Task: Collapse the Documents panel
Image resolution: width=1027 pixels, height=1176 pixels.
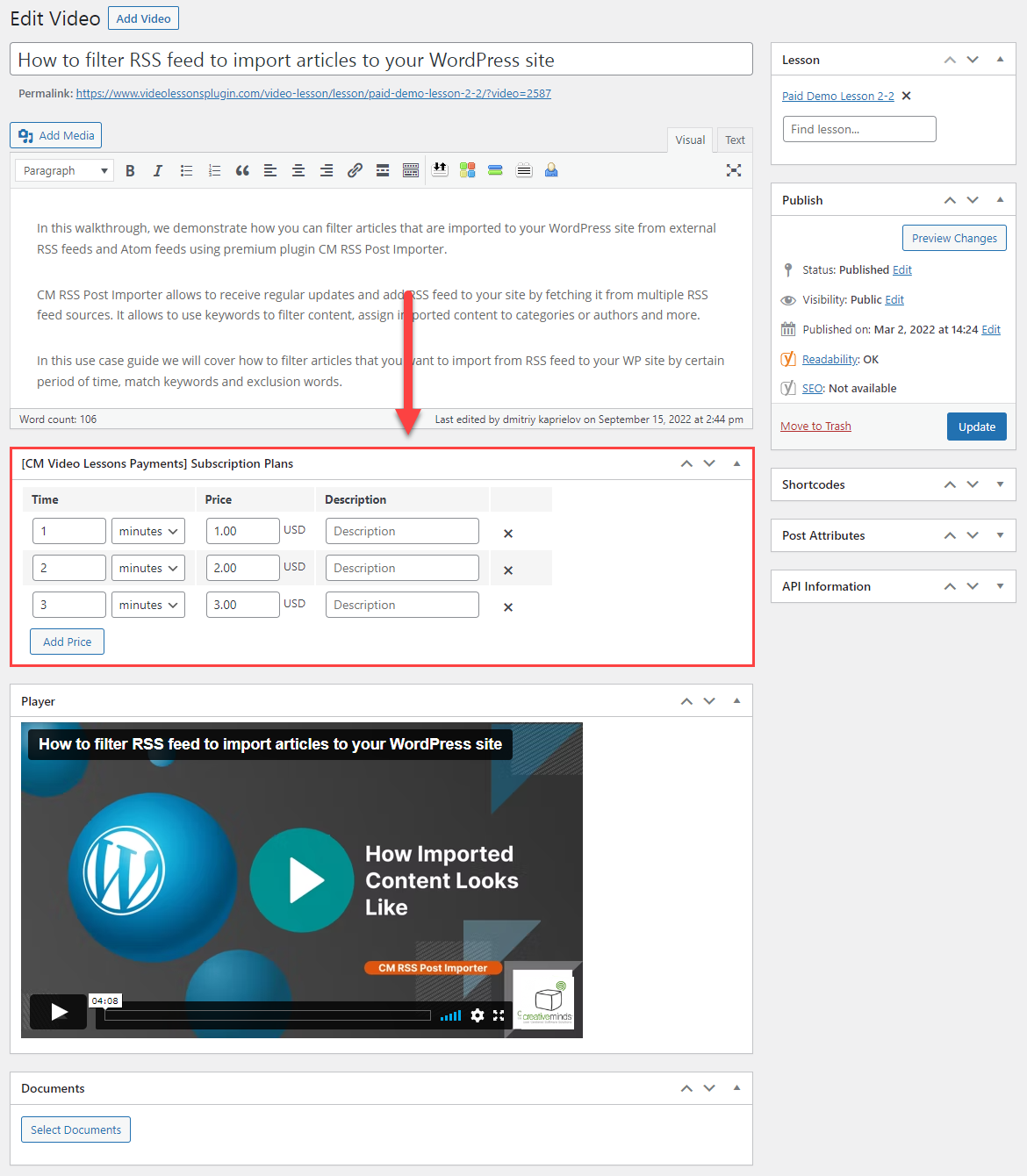Action: [736, 1088]
